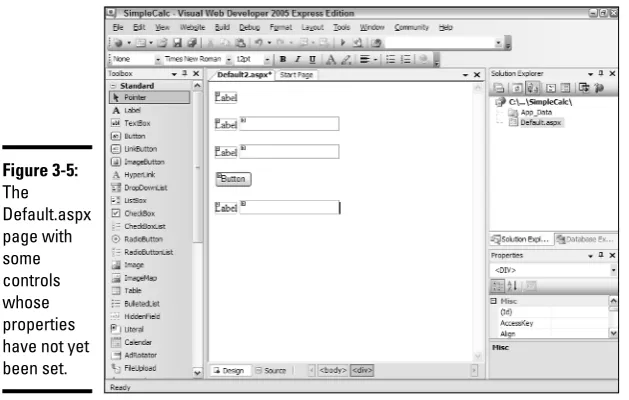The height and width of the screenshot is (400, 629).
Task: Select the body tag in breadcrumb bar
Action: coord(333,370)
